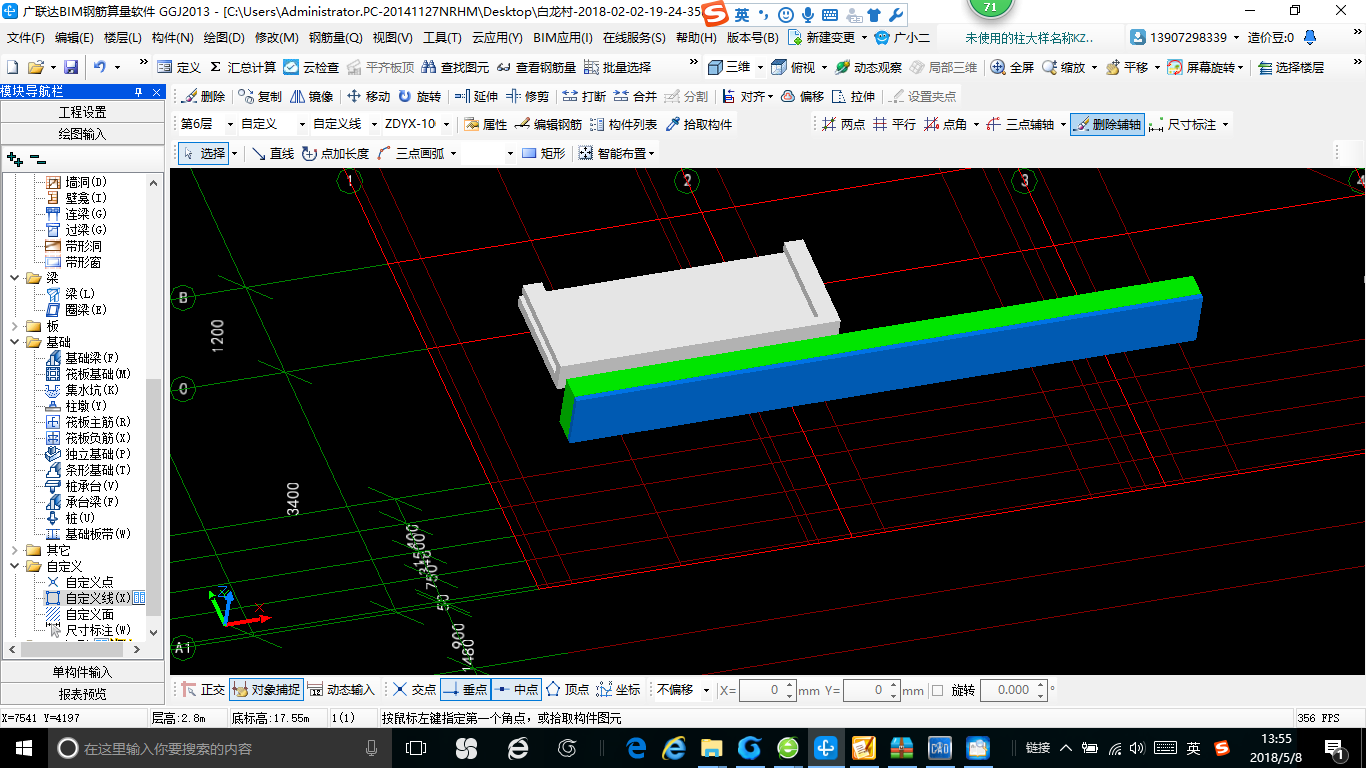Select the 拉伸 stretch tool
Image resolution: width=1366 pixels, height=768 pixels.
click(853, 97)
